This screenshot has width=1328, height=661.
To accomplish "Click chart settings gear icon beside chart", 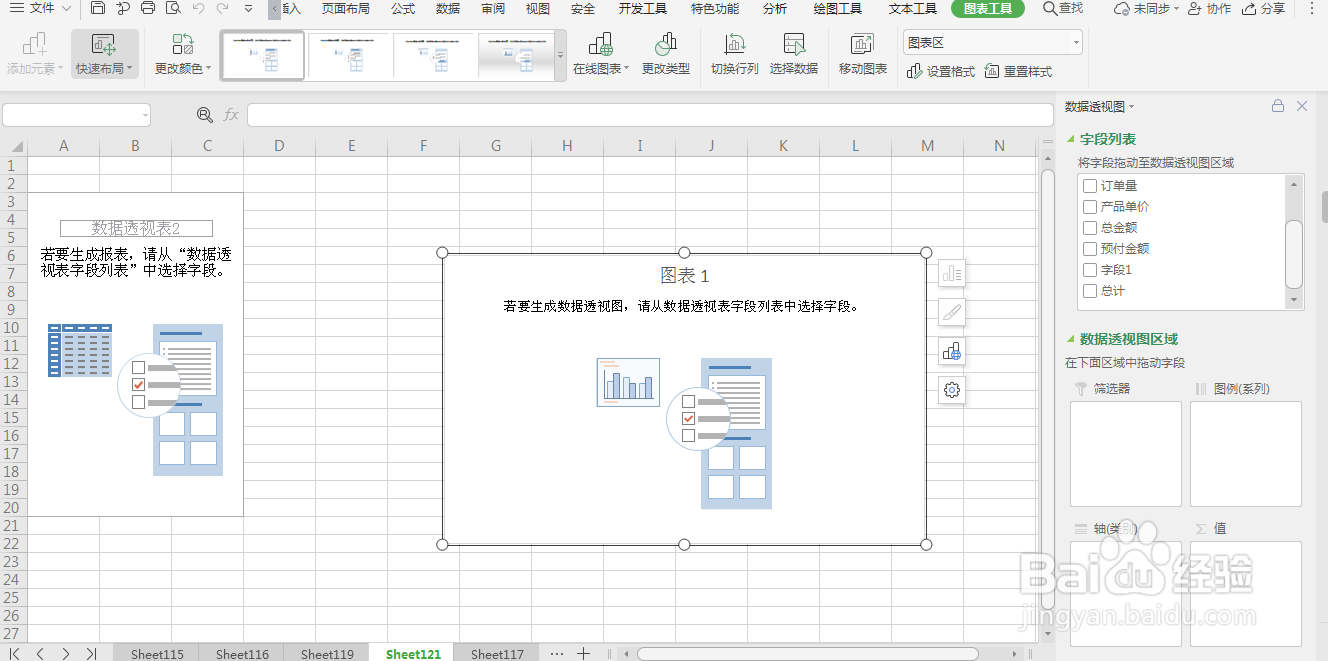I will [x=952, y=390].
